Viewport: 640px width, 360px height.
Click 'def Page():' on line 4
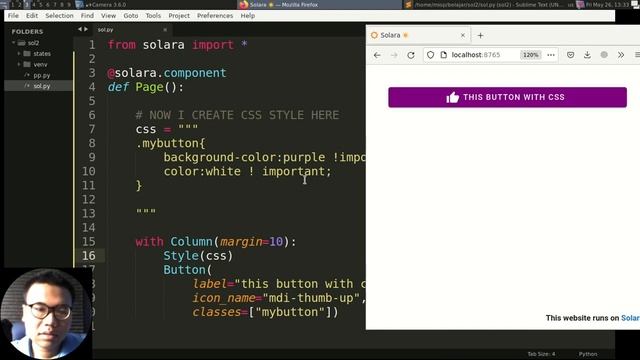(x=146, y=87)
